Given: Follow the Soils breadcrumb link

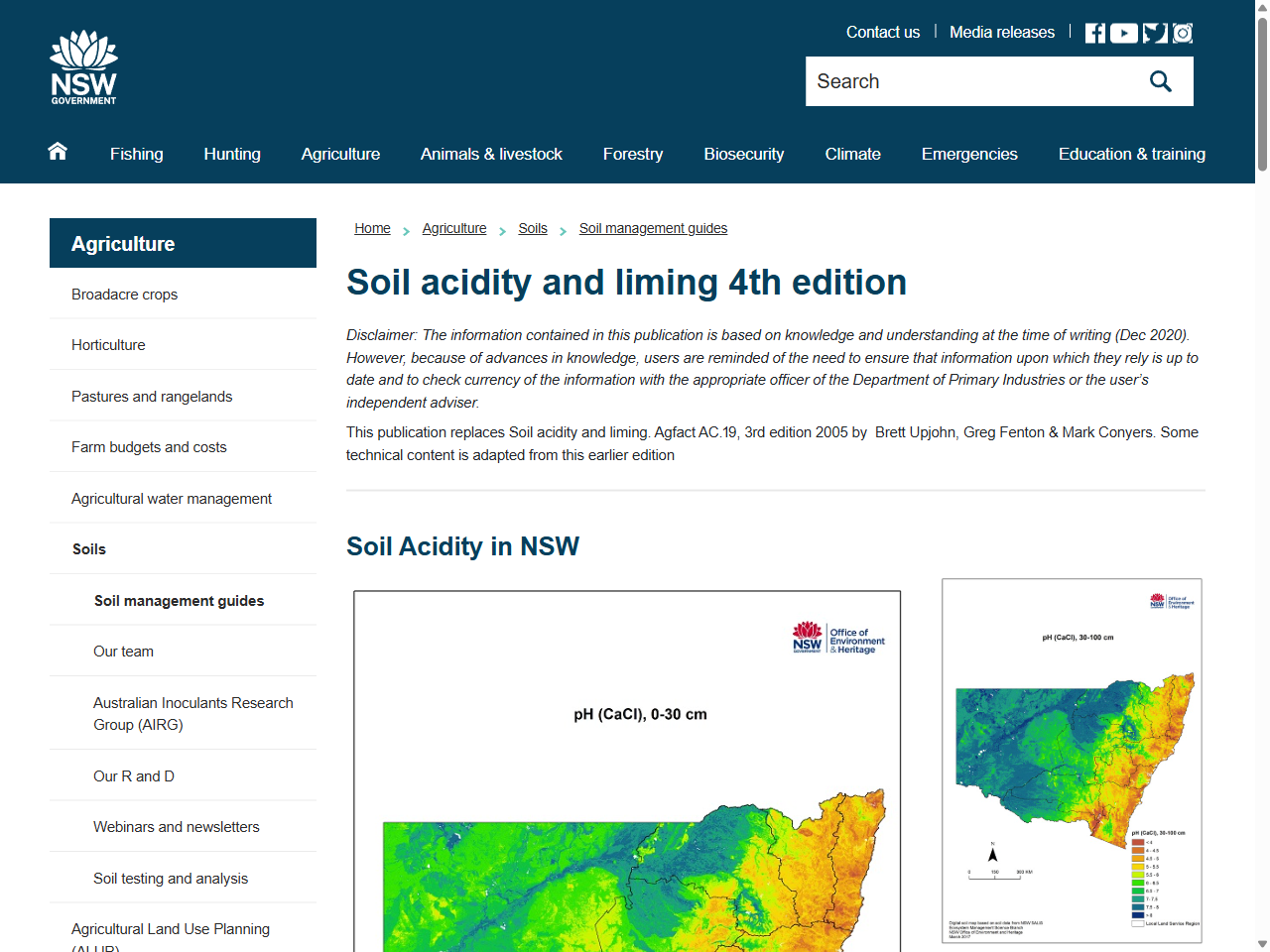Looking at the screenshot, I should tap(533, 228).
